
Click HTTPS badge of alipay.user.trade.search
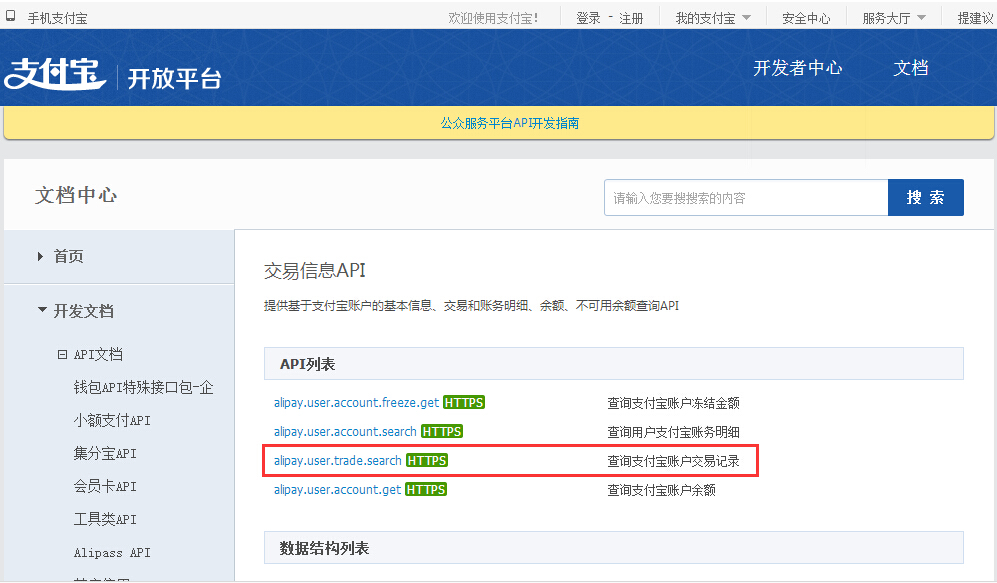coord(427,460)
